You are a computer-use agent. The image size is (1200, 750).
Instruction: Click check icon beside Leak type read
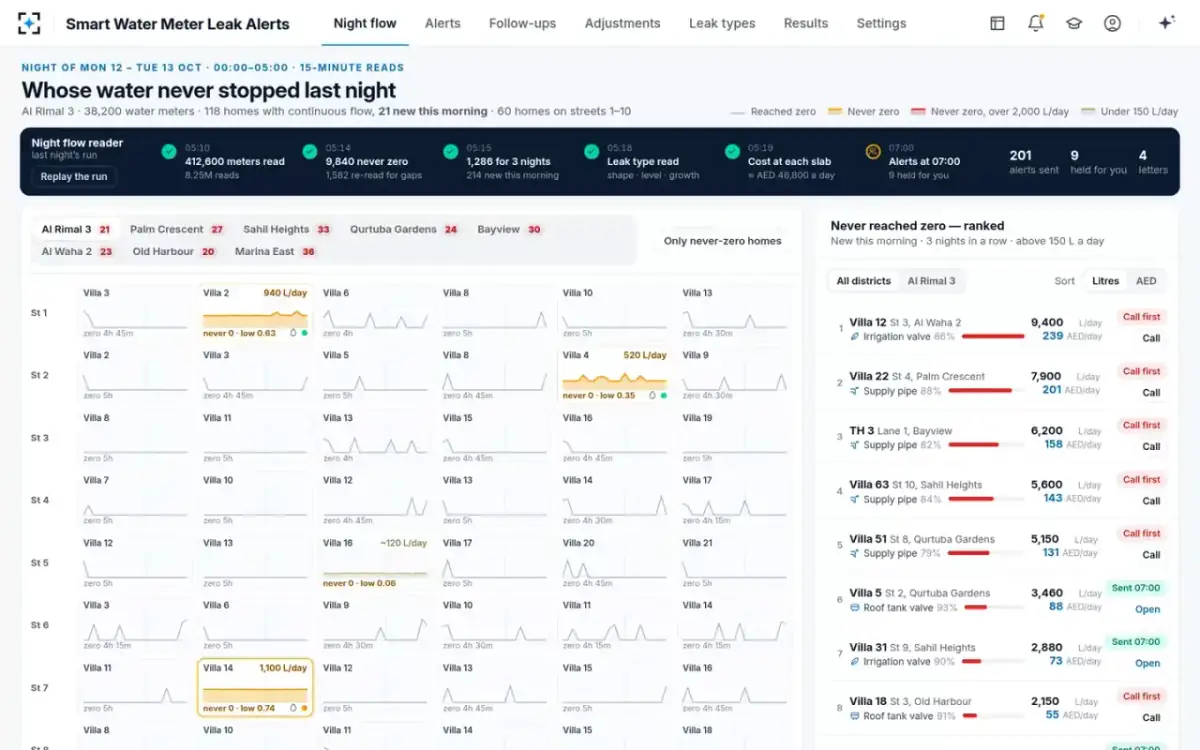(591, 152)
